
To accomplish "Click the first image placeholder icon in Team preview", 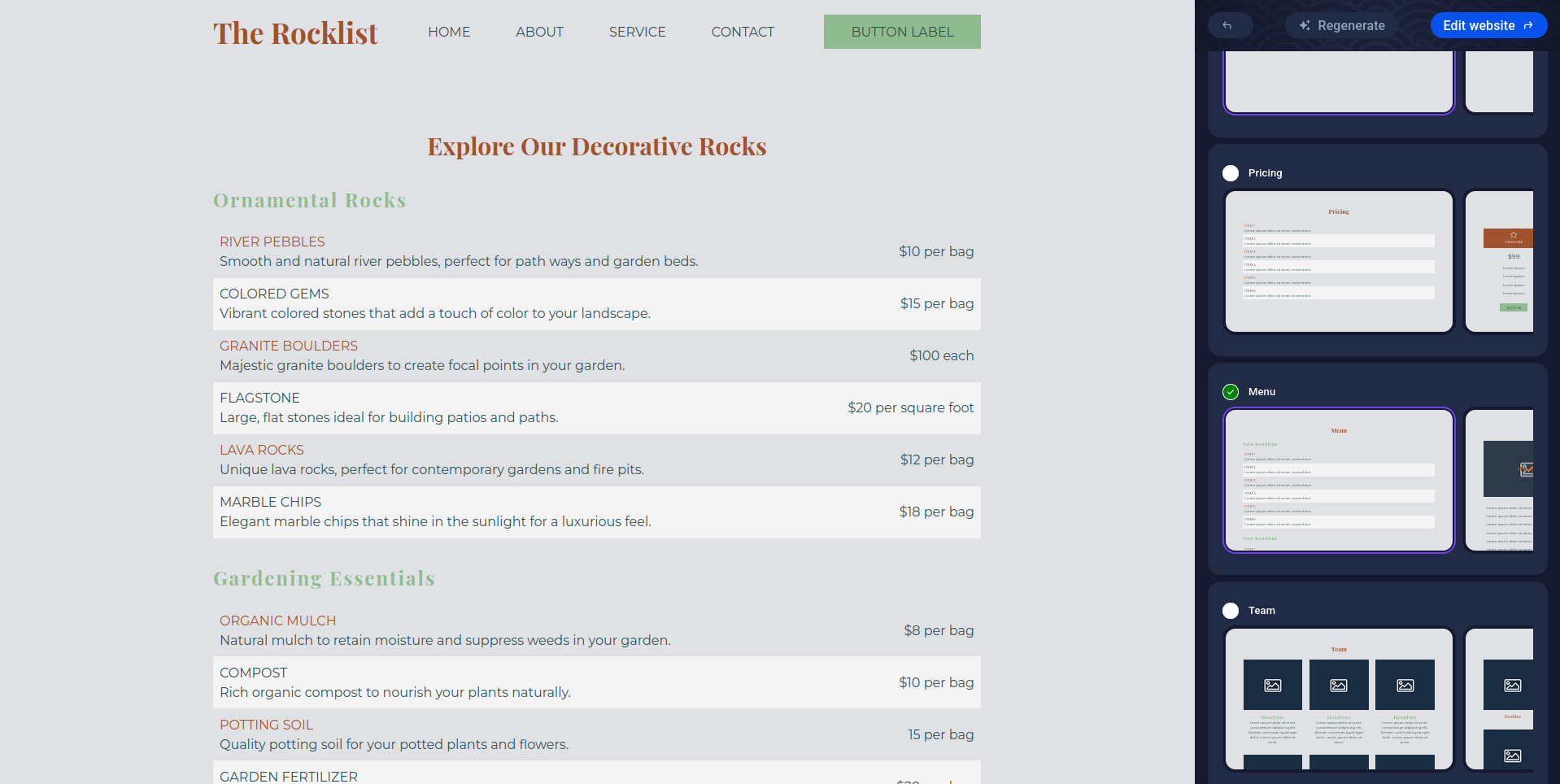I will (x=1273, y=685).
